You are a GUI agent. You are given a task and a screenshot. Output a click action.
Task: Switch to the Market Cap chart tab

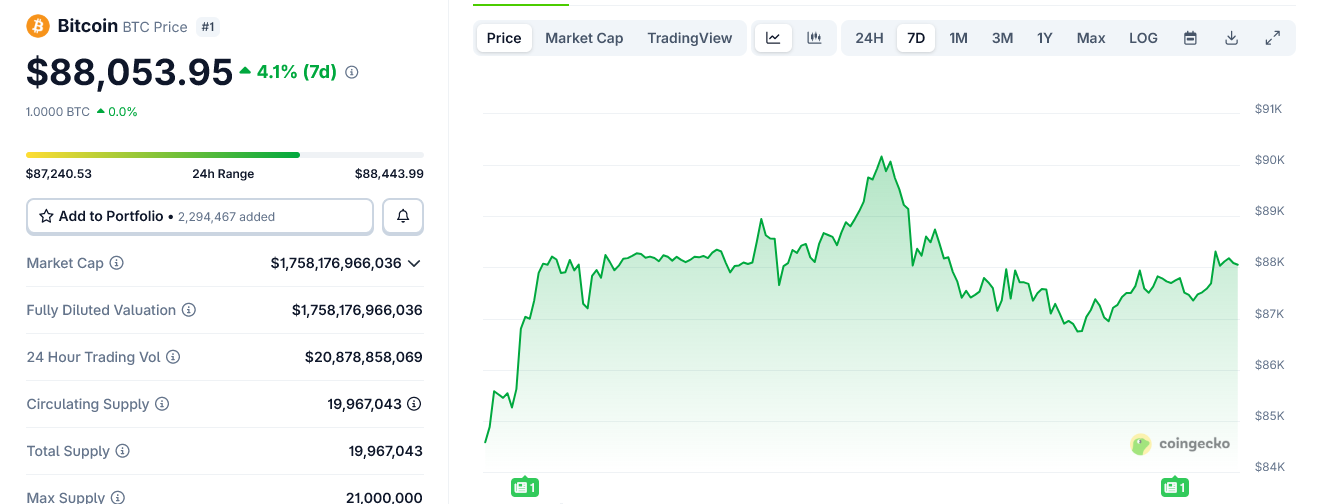[584, 38]
